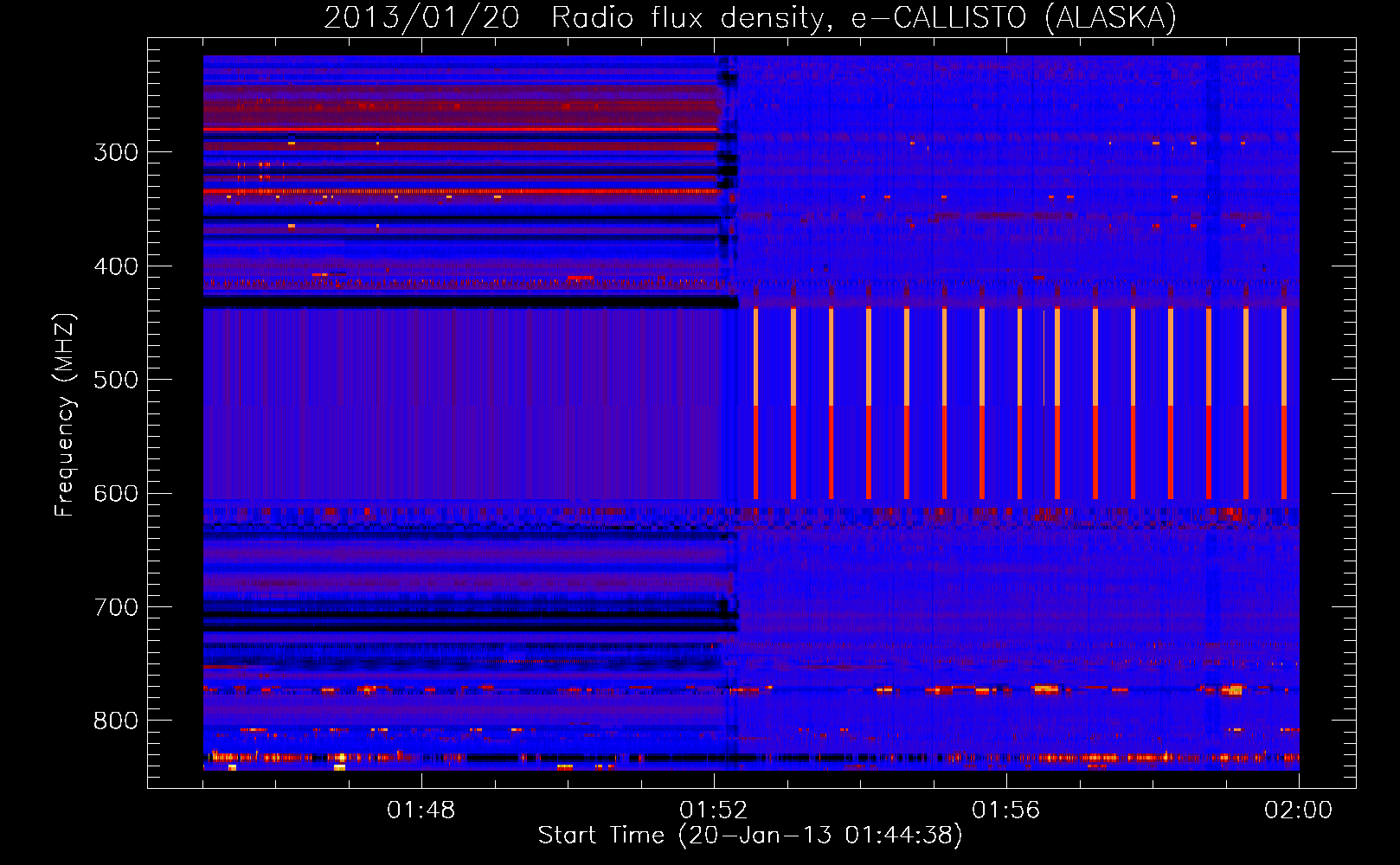Click the plot title text 2013/01/20 Radio flux density
The image size is (1400, 865).
click(574, 18)
